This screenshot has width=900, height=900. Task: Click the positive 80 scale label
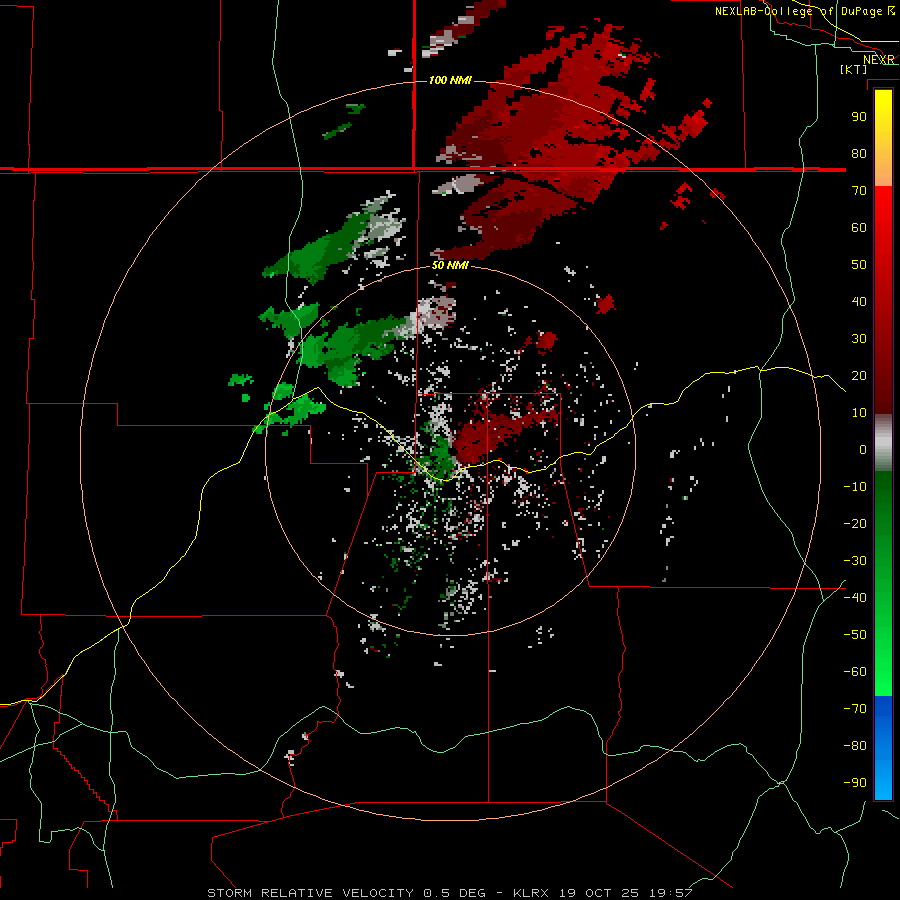(859, 154)
